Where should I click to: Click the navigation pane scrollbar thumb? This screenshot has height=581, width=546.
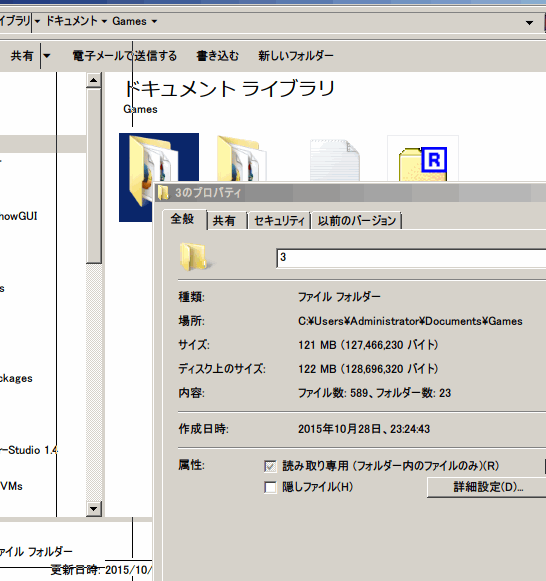[93, 176]
